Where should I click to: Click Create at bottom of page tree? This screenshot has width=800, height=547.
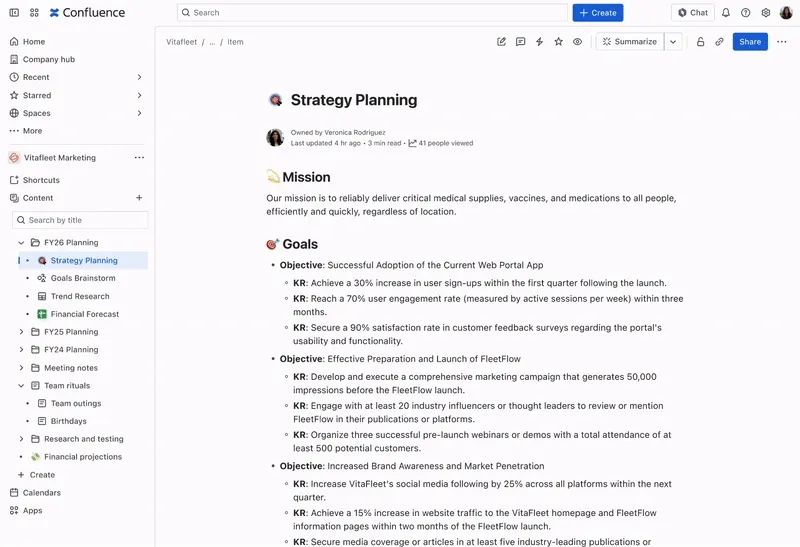coord(37,475)
